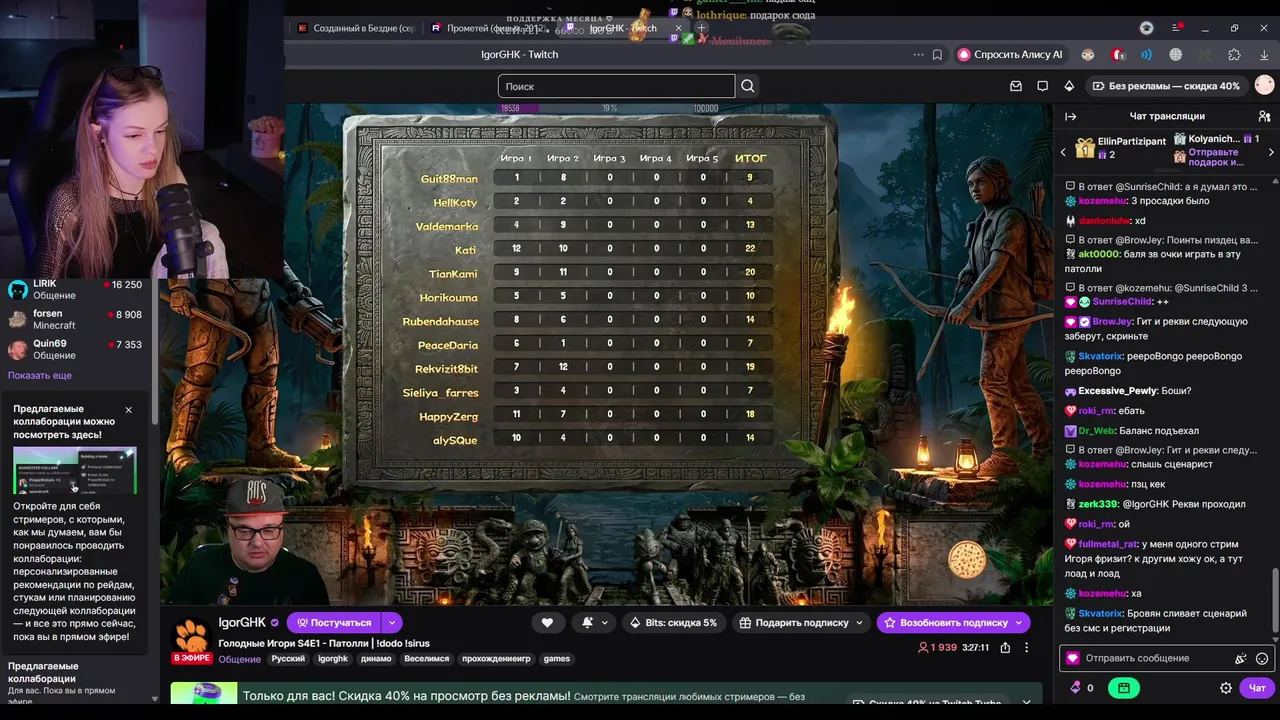Open the channel points balance icon
The image size is (1280, 720).
[1082, 688]
